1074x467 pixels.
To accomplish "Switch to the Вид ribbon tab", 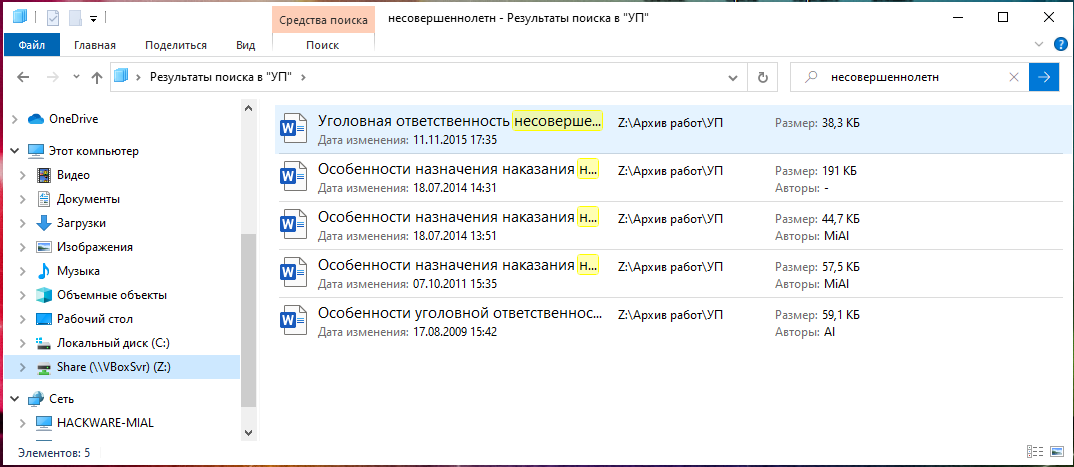I will [245, 45].
